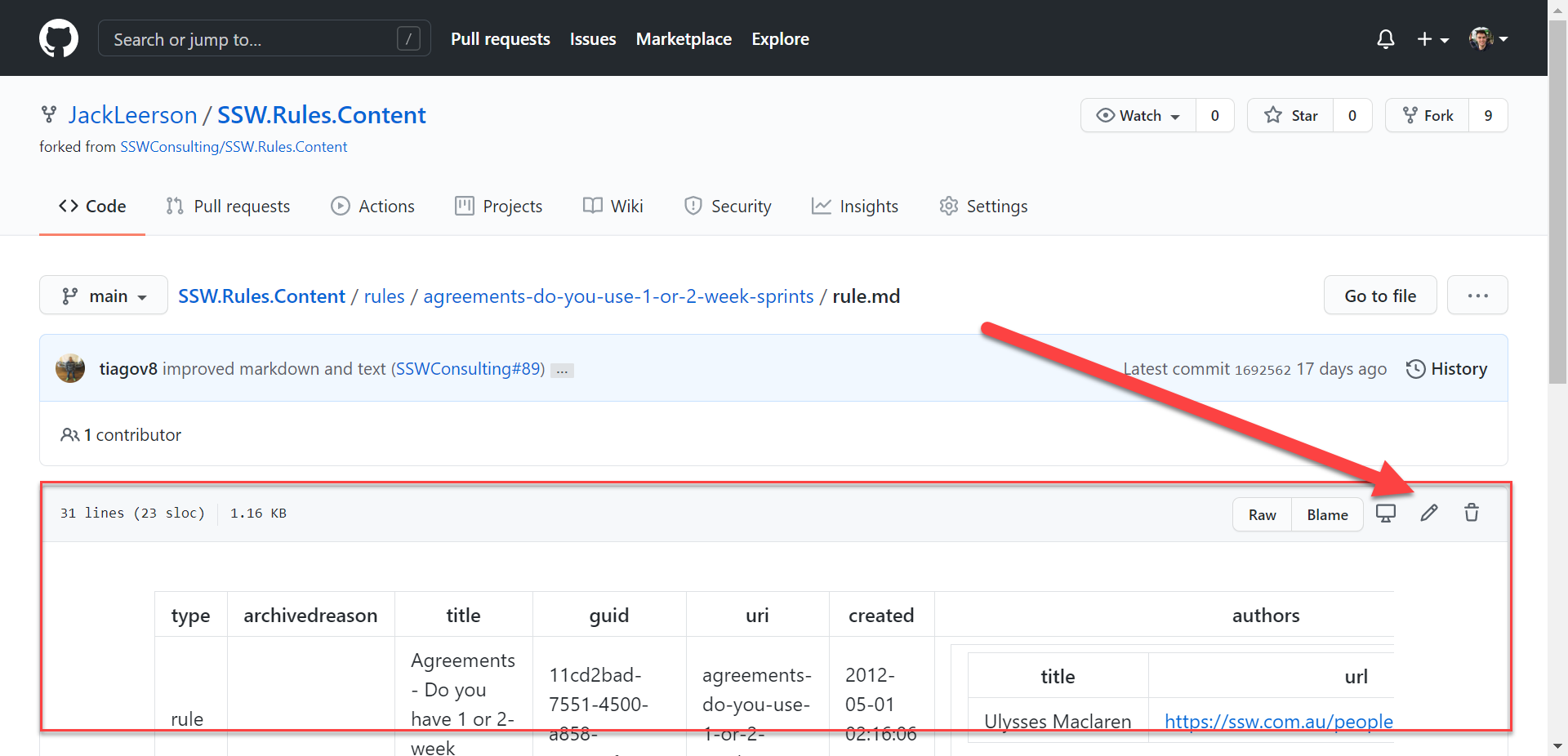This screenshot has height=756, width=1568.
Task: Click the Go to file button
Action: (1380, 296)
